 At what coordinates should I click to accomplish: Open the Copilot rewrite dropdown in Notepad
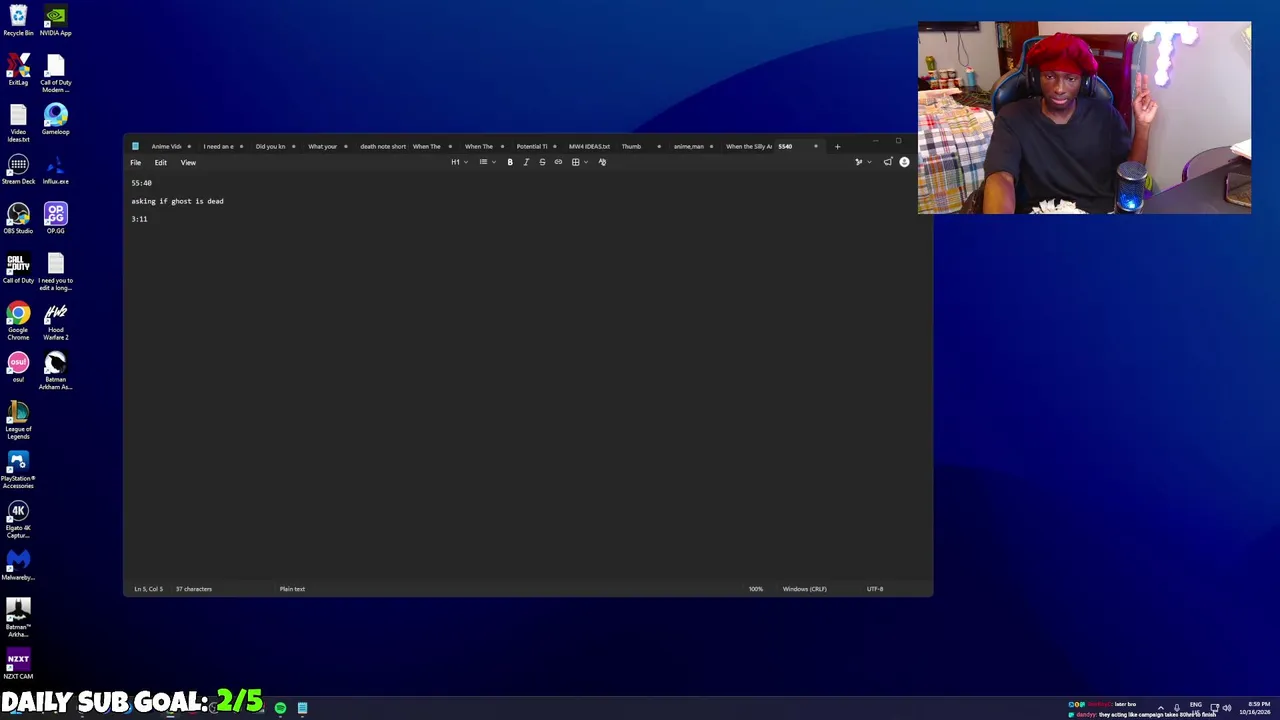coord(862,162)
